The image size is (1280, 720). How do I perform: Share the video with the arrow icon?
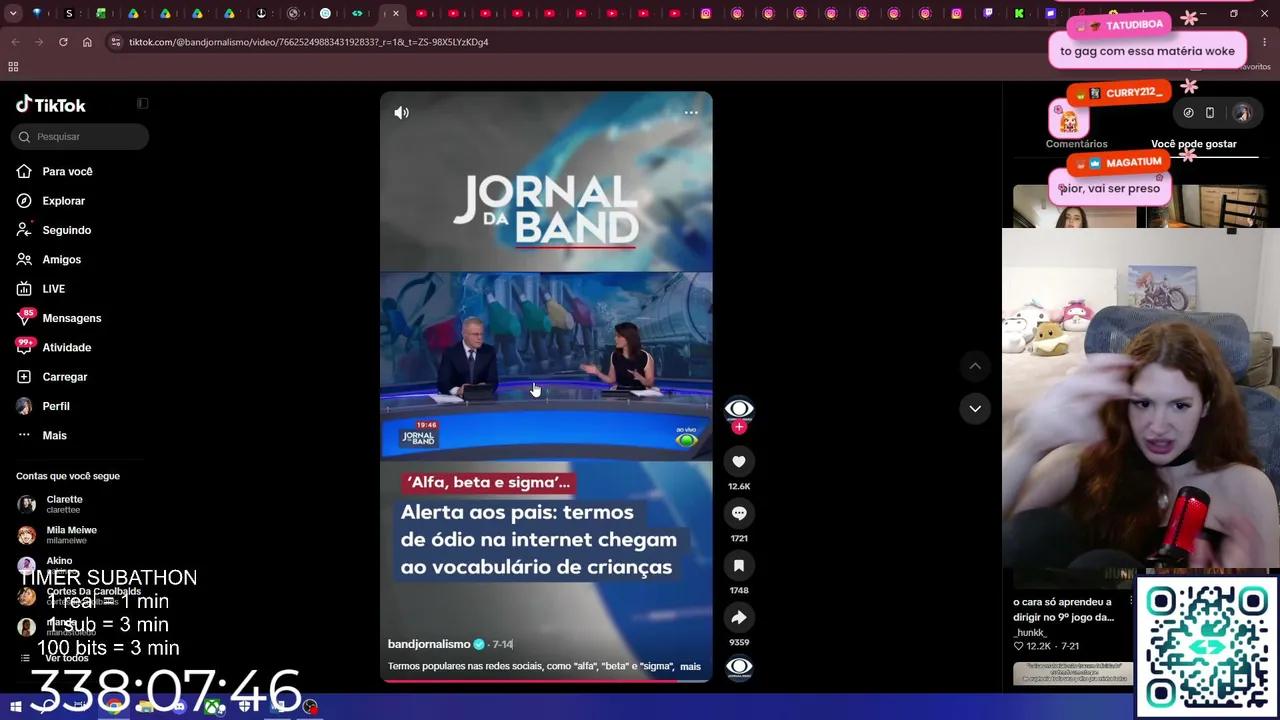(x=739, y=617)
